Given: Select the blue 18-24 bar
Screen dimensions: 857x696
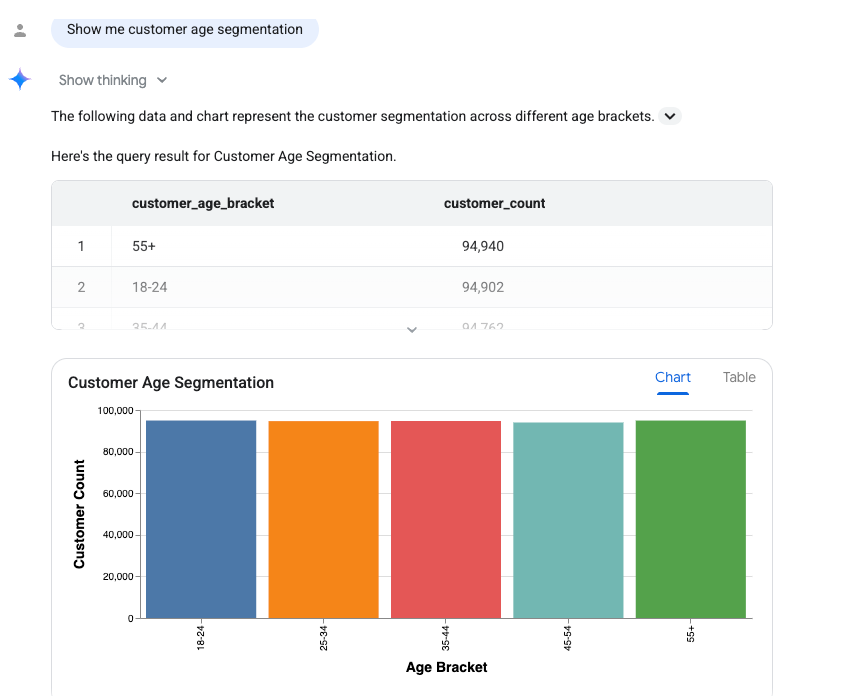Looking at the screenshot, I should coord(201,519).
